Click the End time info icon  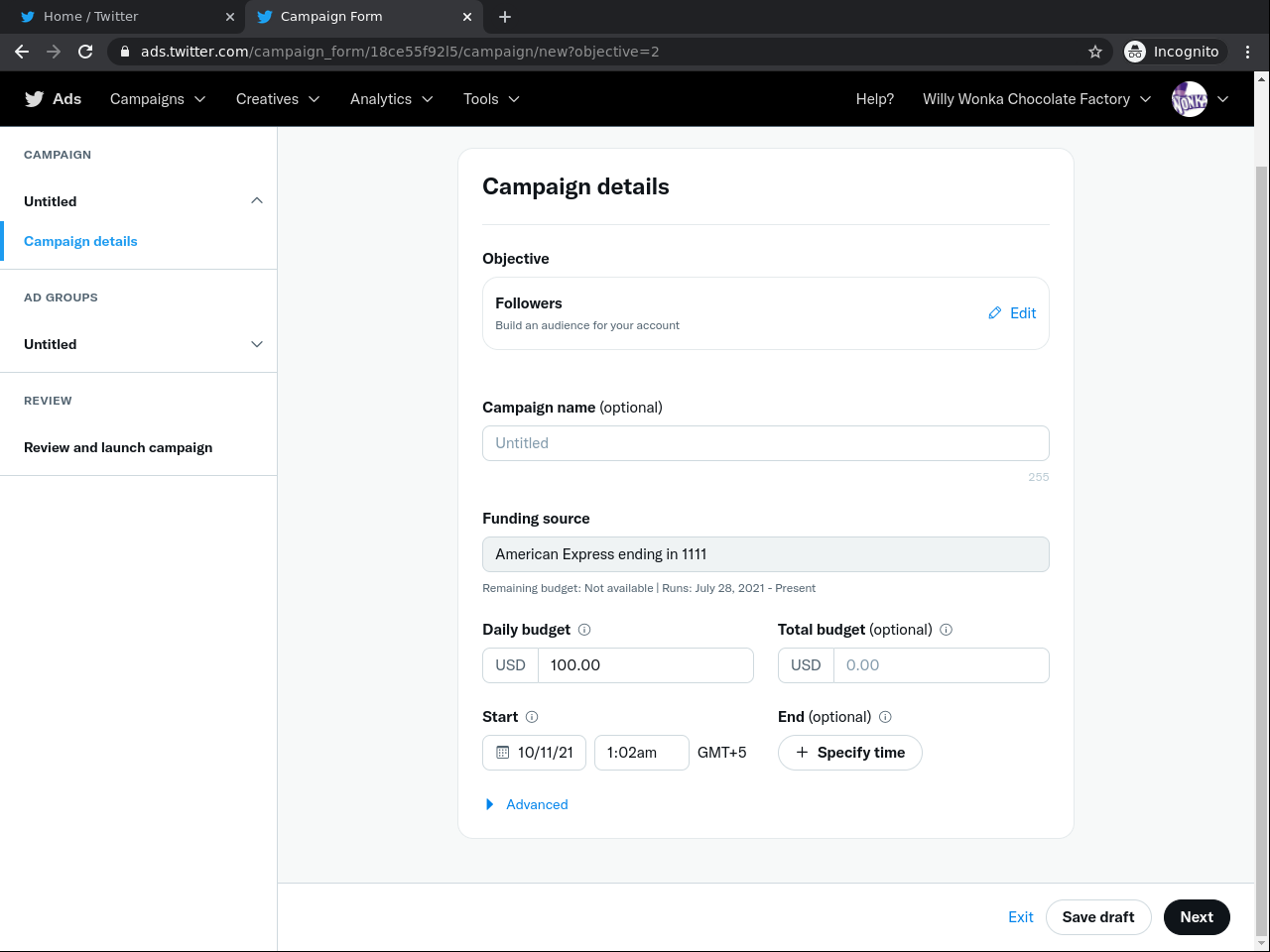885,717
